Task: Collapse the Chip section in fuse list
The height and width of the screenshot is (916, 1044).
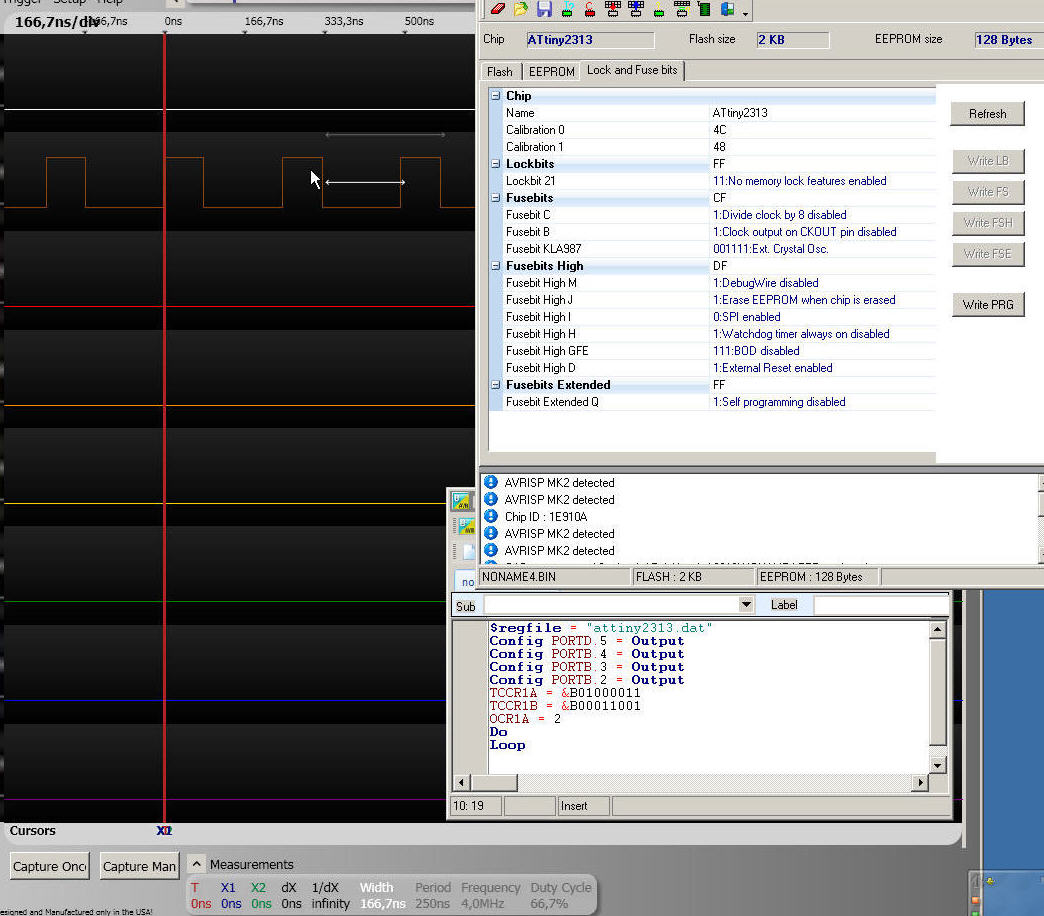Action: pyautogui.click(x=495, y=96)
